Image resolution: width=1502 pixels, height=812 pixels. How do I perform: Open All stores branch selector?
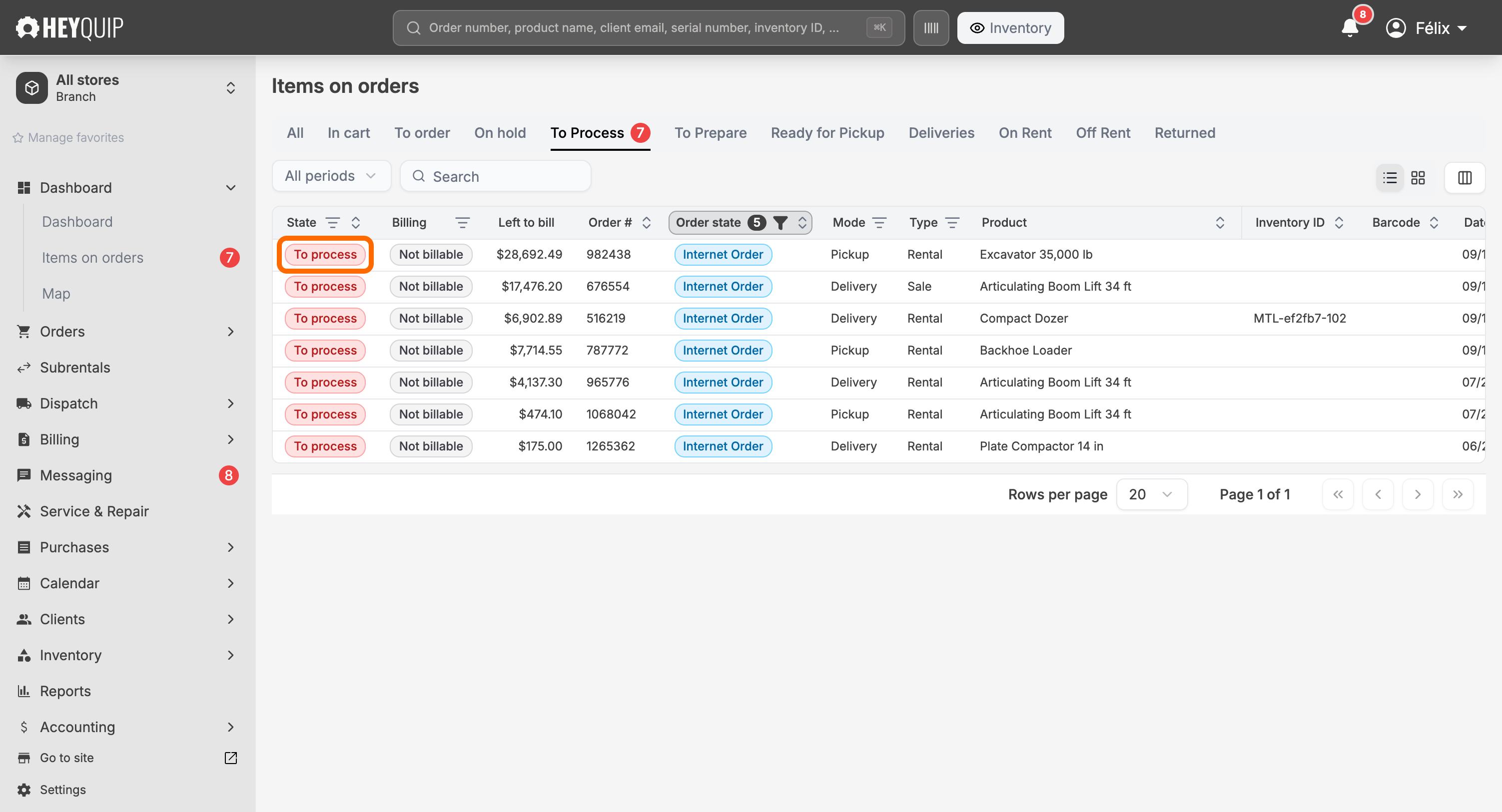(x=127, y=88)
